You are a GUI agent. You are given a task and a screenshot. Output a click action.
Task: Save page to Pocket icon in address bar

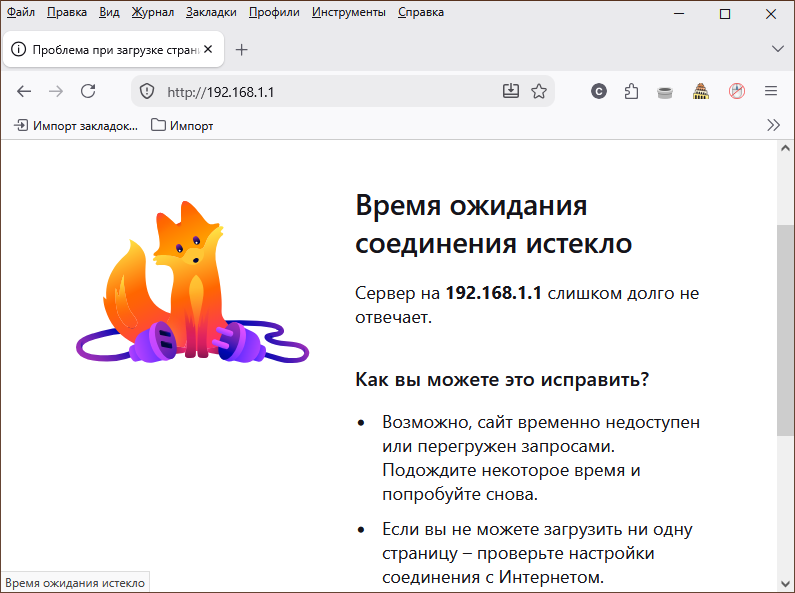(511, 91)
